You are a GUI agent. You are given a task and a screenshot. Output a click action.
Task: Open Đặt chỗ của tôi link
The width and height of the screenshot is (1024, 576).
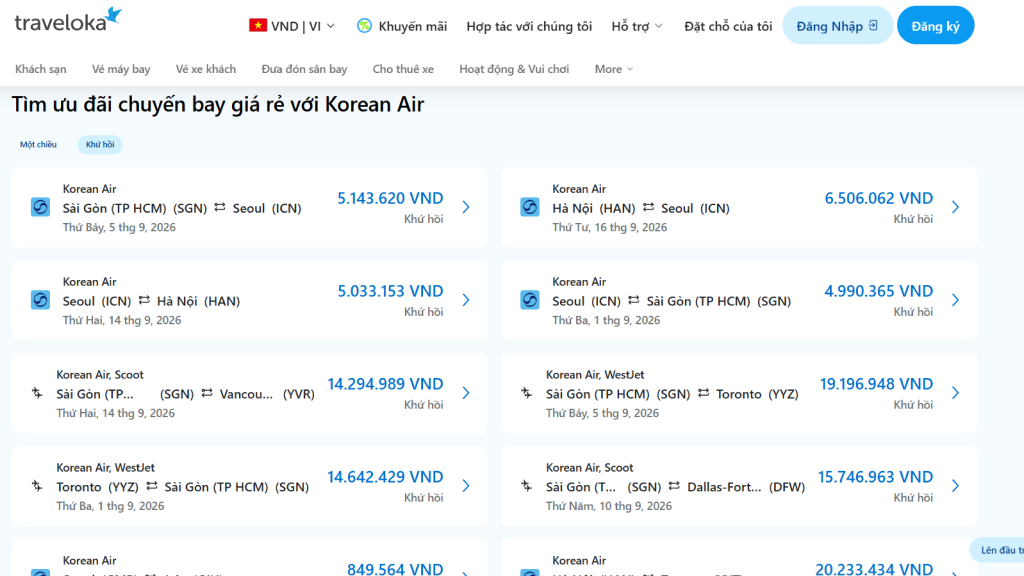(x=728, y=26)
